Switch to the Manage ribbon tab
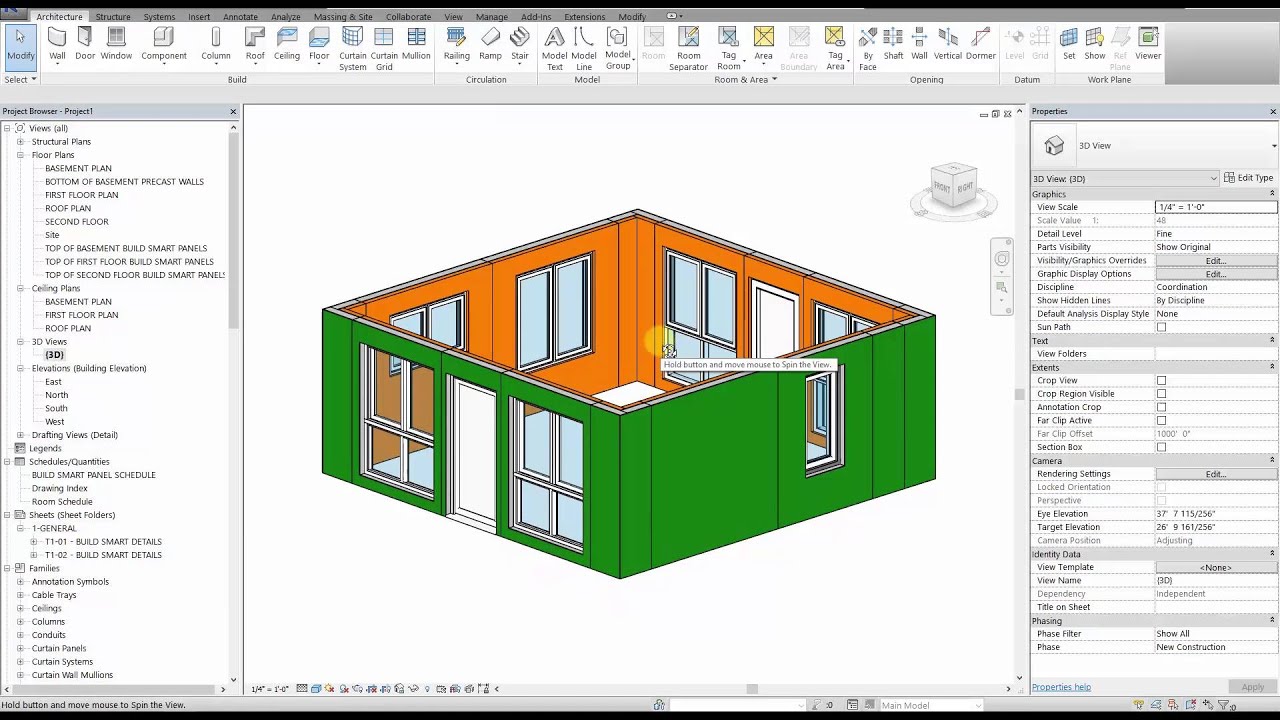Screen dimensions: 1280x720 491,17
